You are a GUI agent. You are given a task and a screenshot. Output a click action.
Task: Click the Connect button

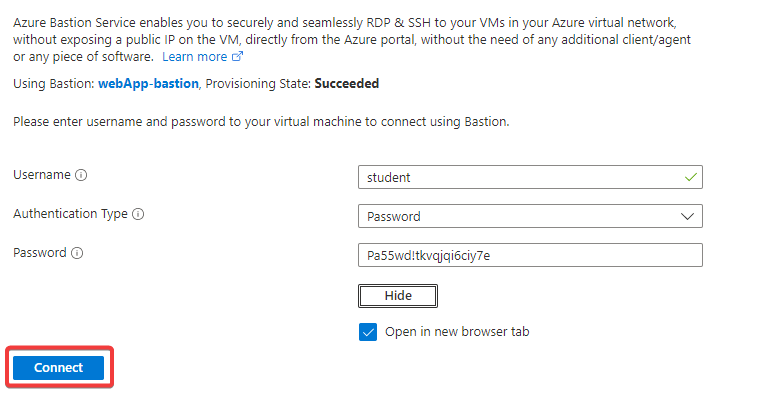(x=58, y=368)
